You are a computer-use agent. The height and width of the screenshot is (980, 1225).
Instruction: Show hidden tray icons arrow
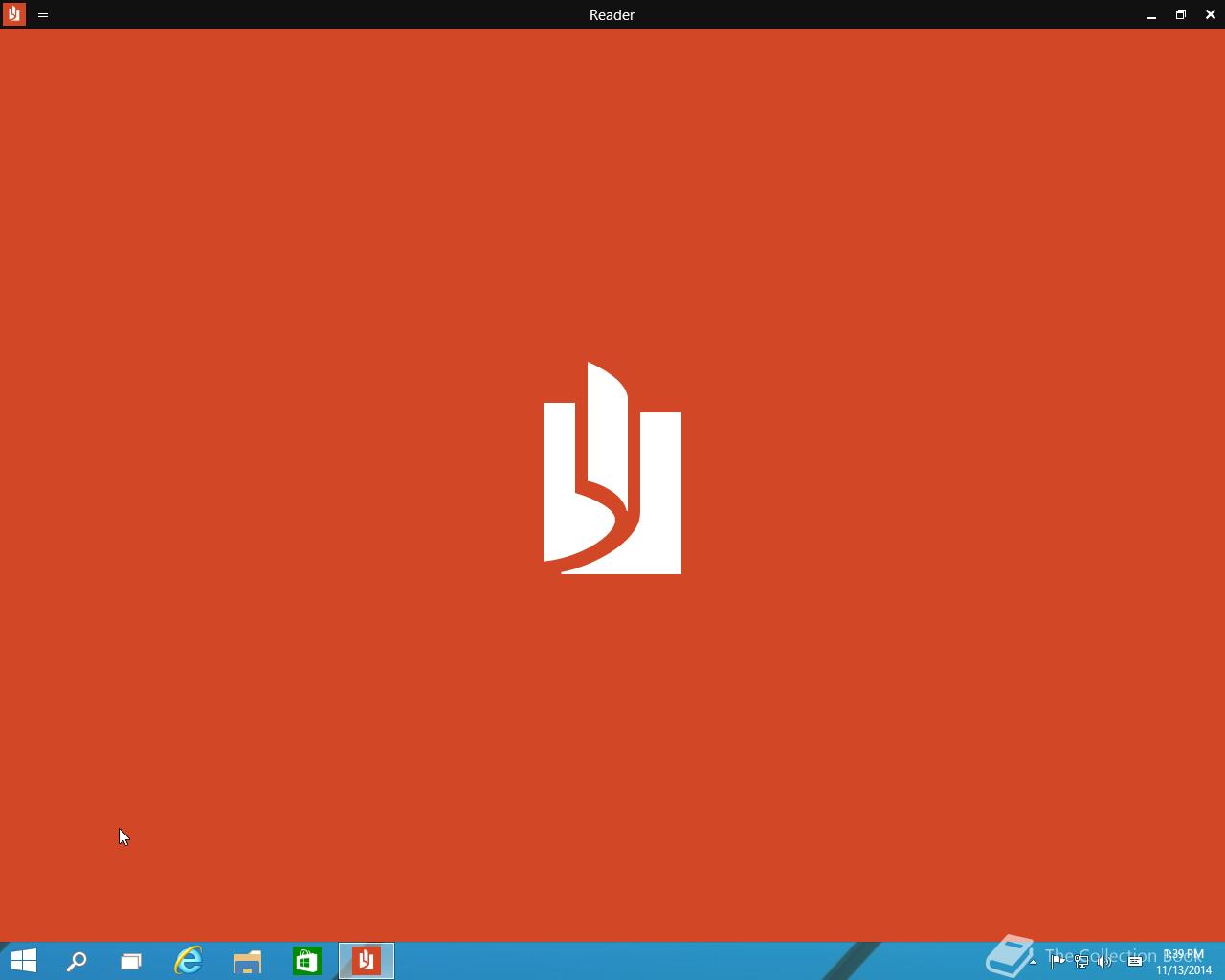click(x=1033, y=962)
